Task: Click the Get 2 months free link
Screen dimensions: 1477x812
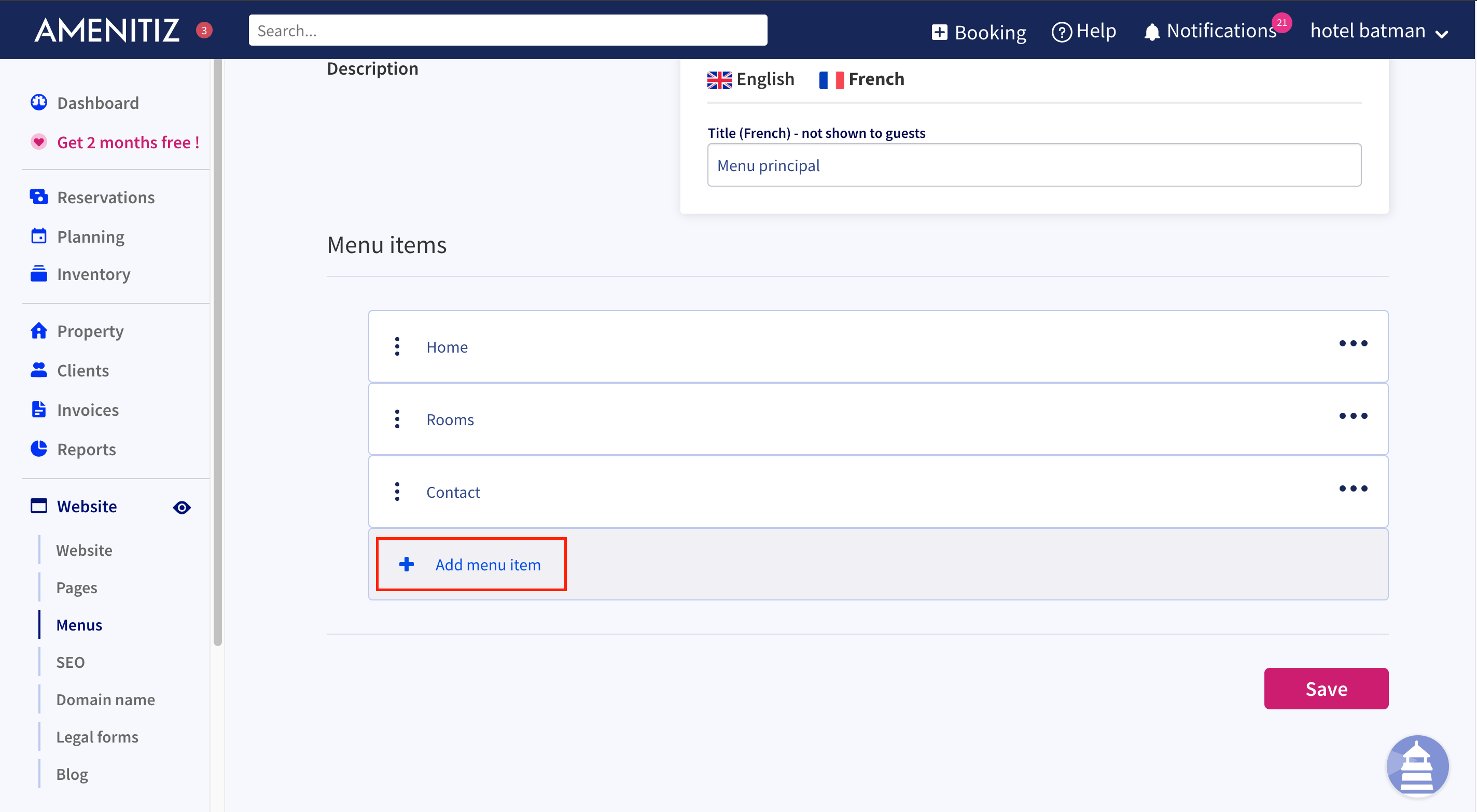Action: coord(128,142)
